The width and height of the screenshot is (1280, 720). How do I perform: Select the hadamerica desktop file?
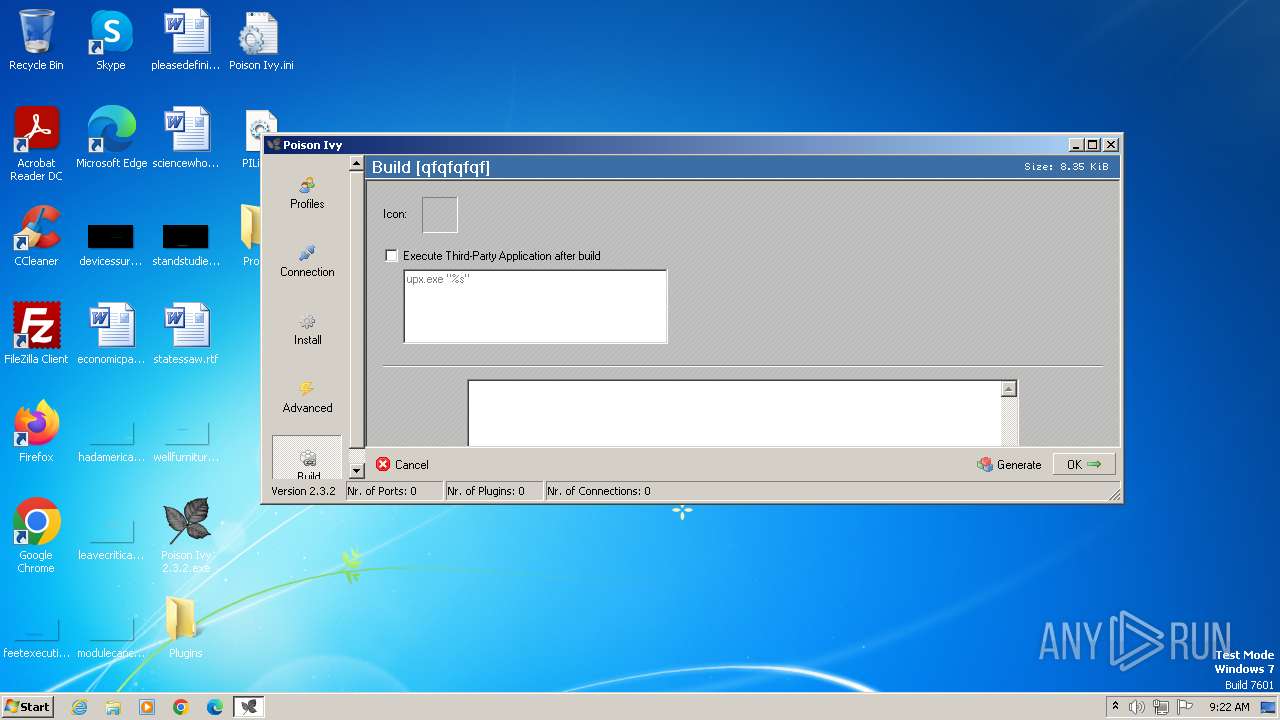111,440
